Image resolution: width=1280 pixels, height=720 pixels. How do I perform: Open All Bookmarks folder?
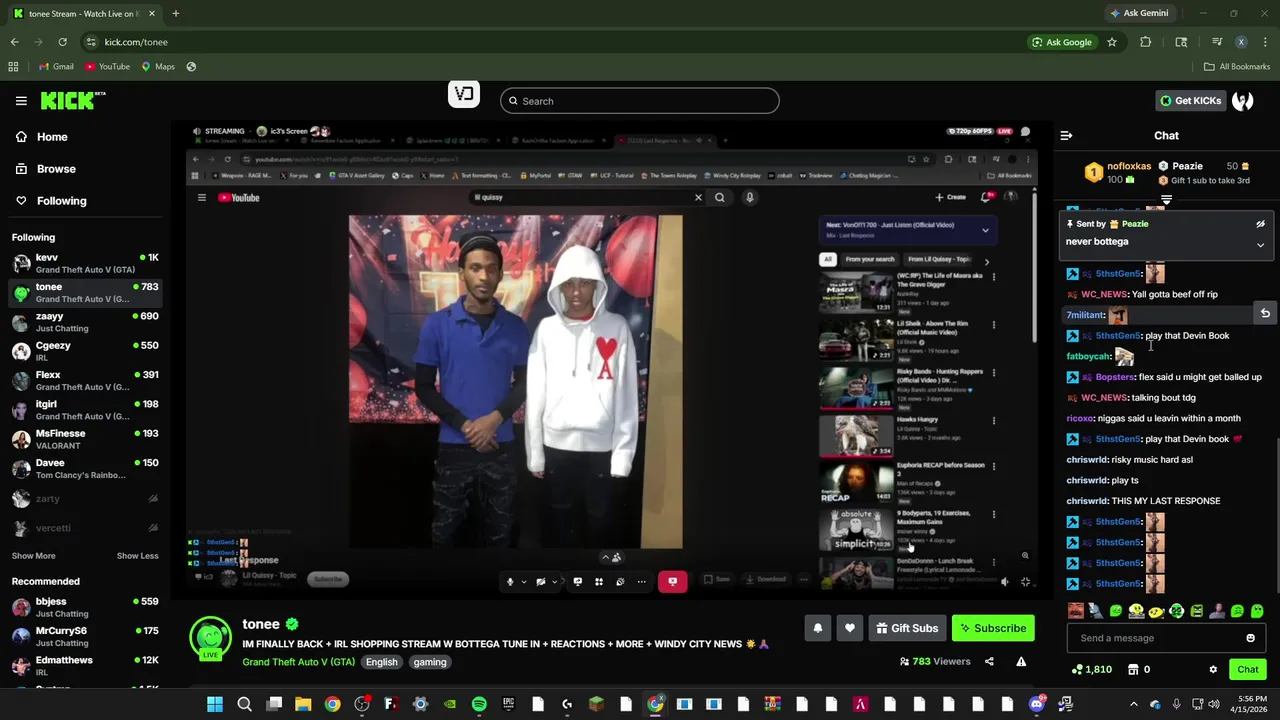pos(1237,66)
